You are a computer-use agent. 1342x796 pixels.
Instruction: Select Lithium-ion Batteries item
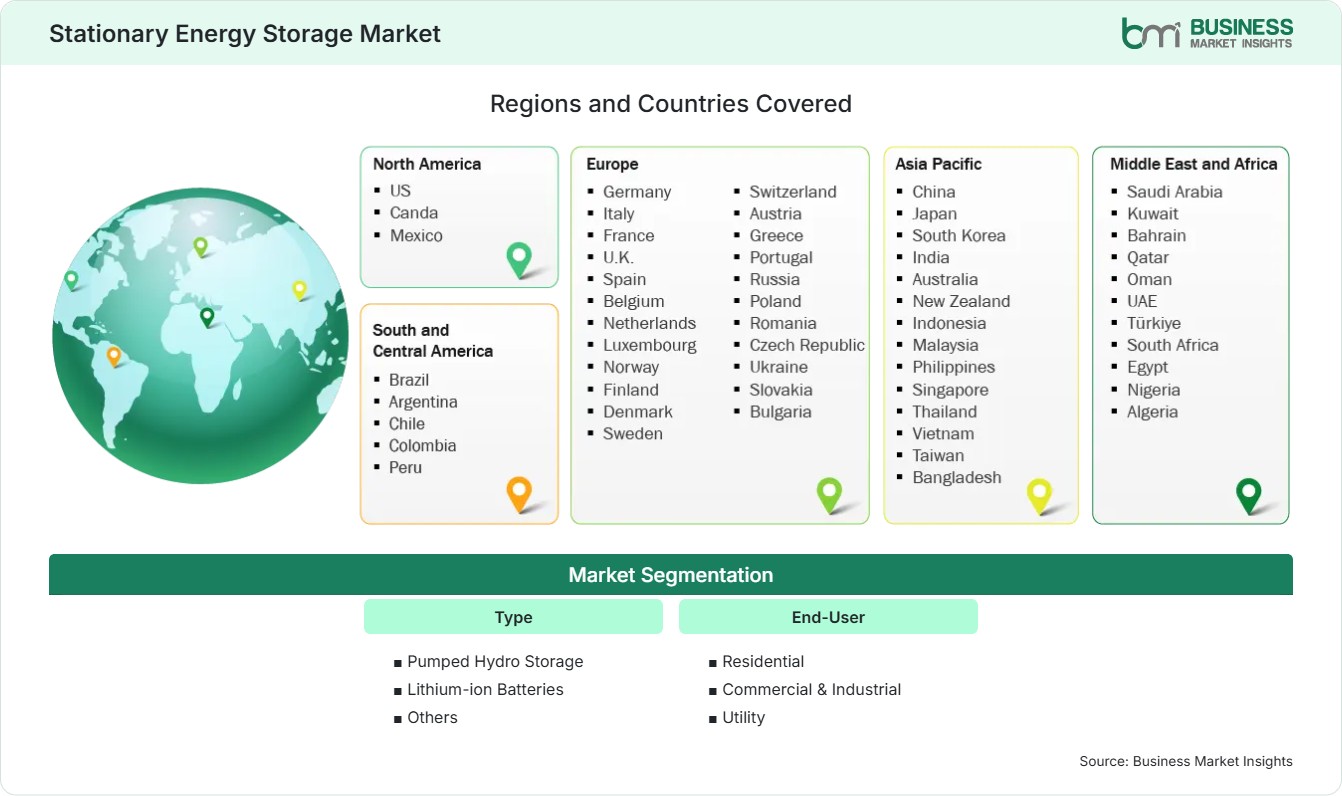tap(485, 689)
